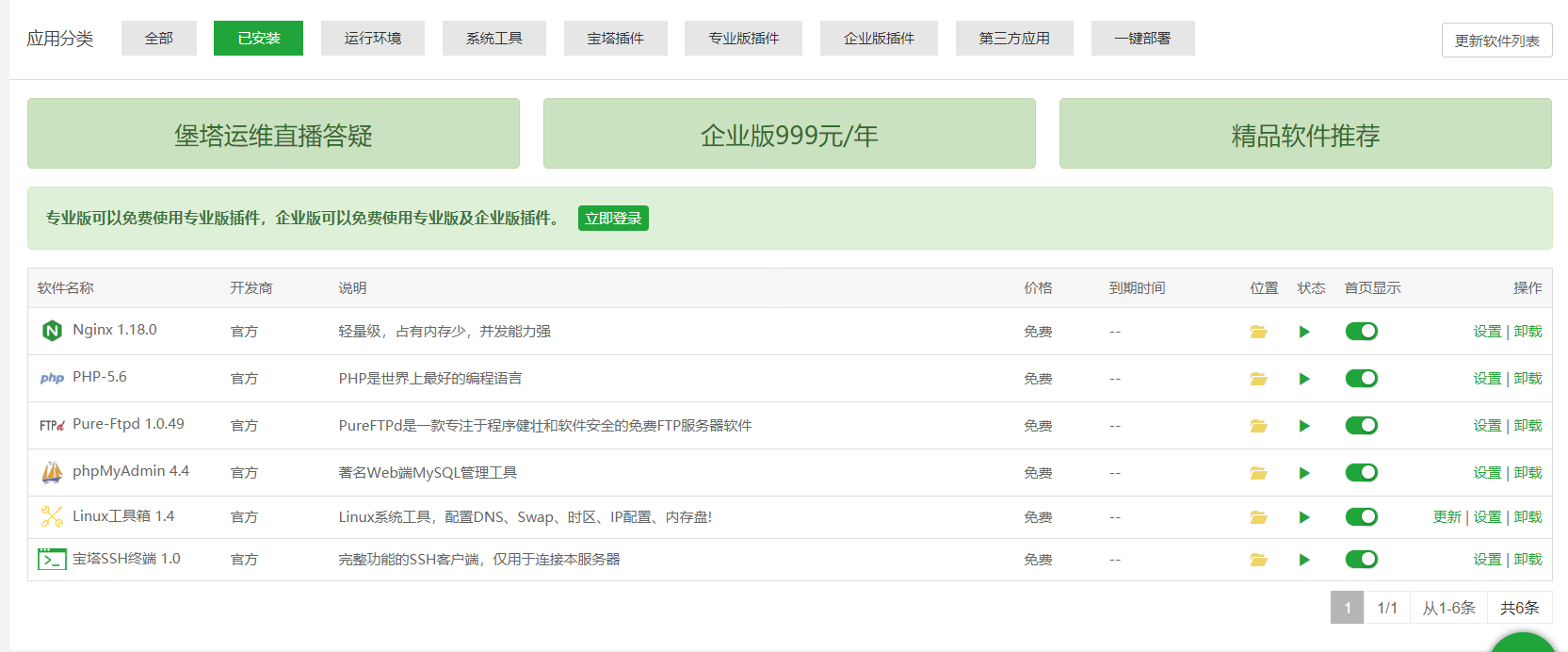1568x652 pixels.
Task: Open 设置 for 宝塔SSH终端 1.0
Action: tap(1488, 560)
